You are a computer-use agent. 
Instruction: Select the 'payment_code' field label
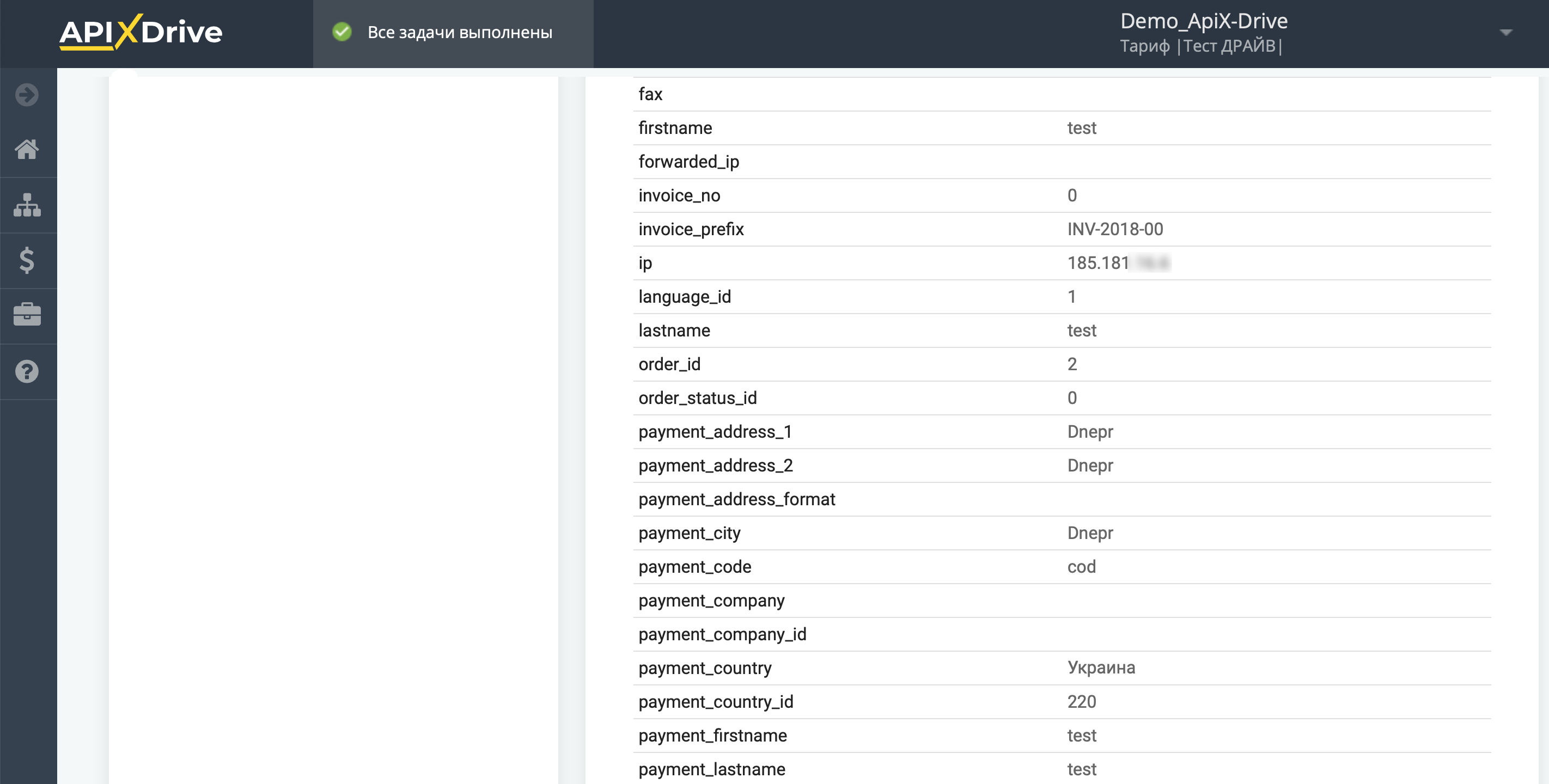tap(695, 567)
